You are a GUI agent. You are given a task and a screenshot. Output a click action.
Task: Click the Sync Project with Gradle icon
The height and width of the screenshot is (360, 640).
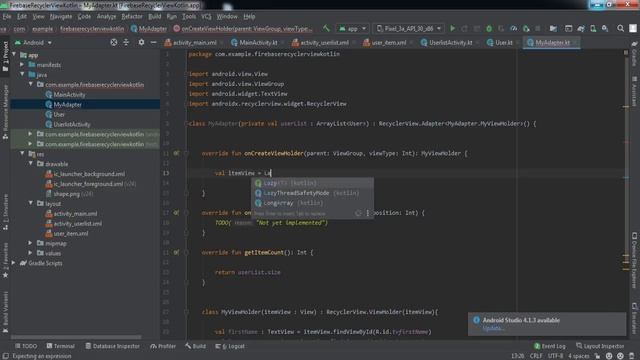581,28
